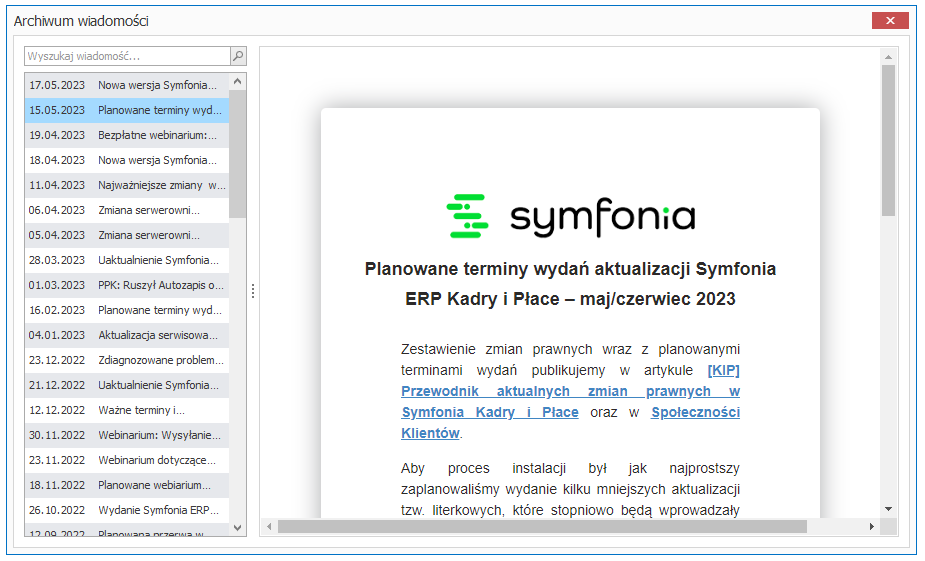Click preview horizontal scroll right arrow
This screenshot has width=925, height=561.
tap(872, 526)
